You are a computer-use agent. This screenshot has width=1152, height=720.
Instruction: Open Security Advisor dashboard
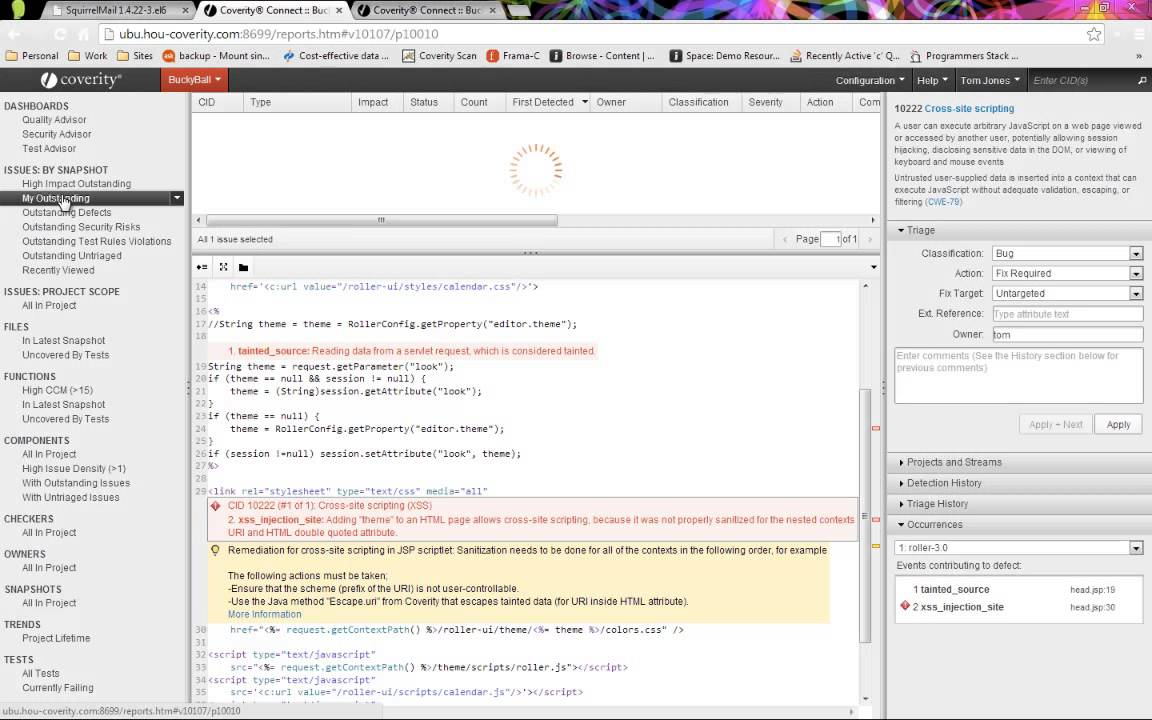tap(57, 134)
